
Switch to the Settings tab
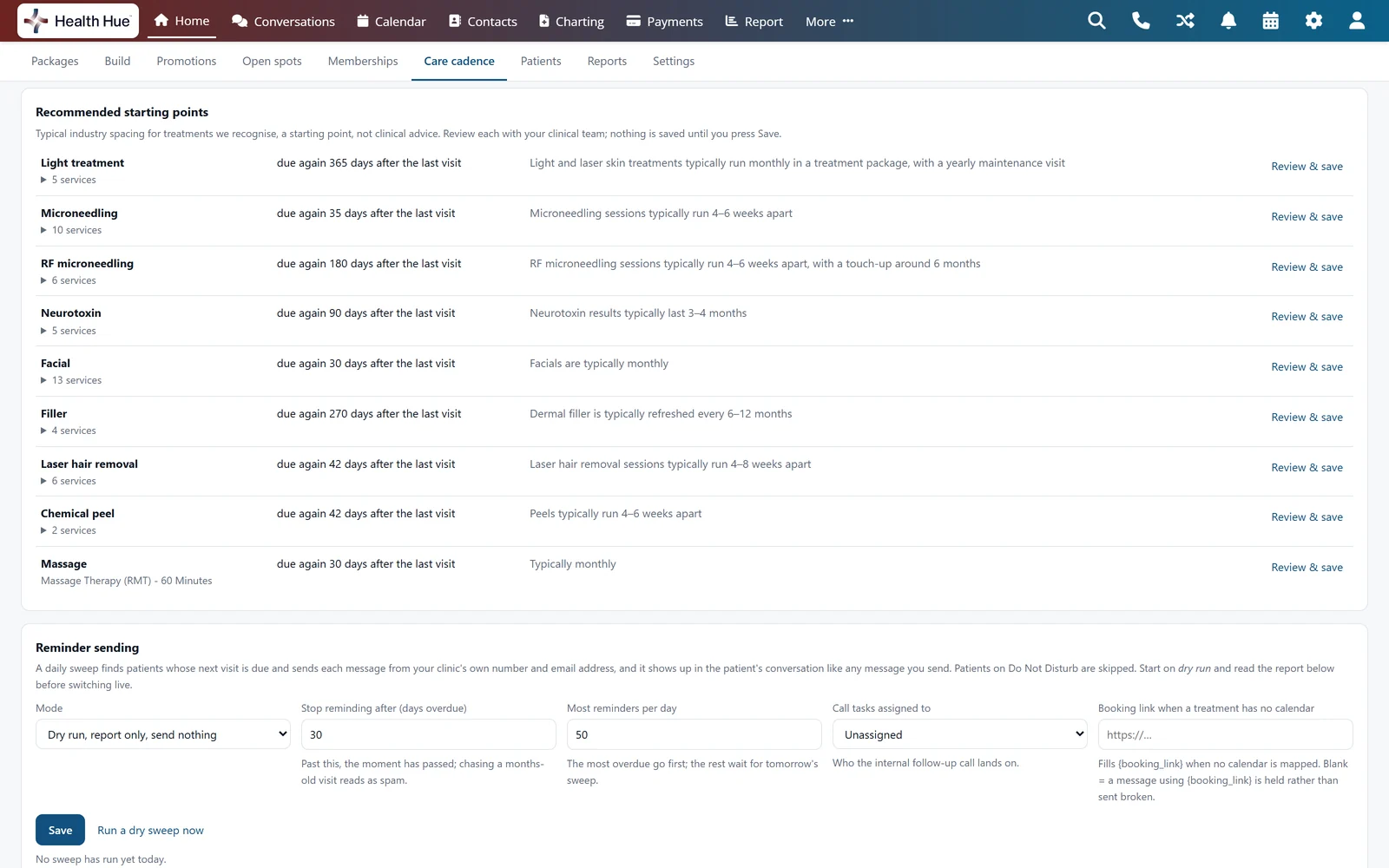tap(674, 62)
